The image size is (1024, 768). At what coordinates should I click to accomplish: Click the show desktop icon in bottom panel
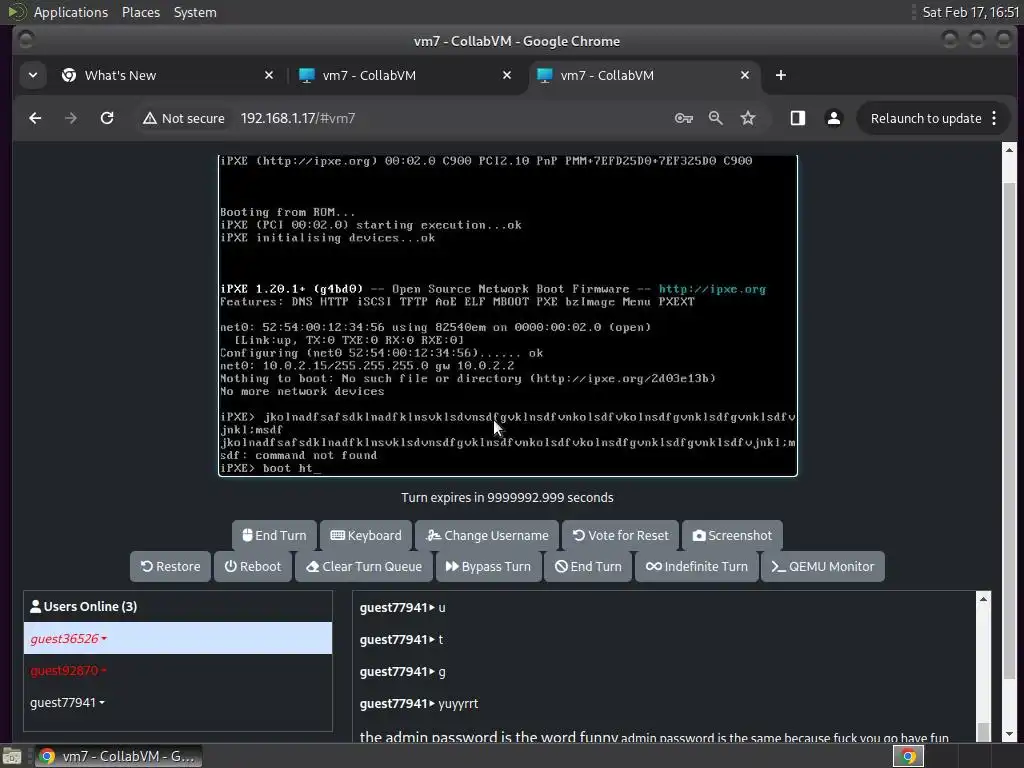pos(12,756)
